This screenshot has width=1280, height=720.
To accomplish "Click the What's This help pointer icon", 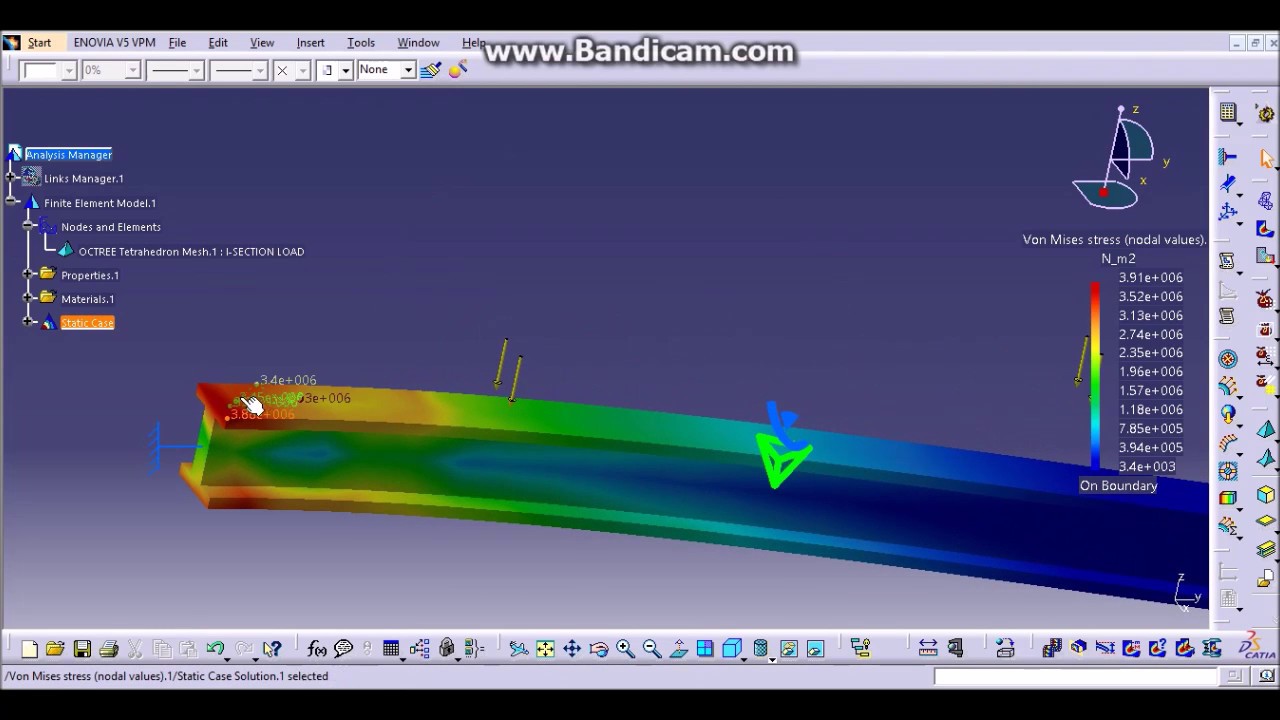I will (x=272, y=649).
